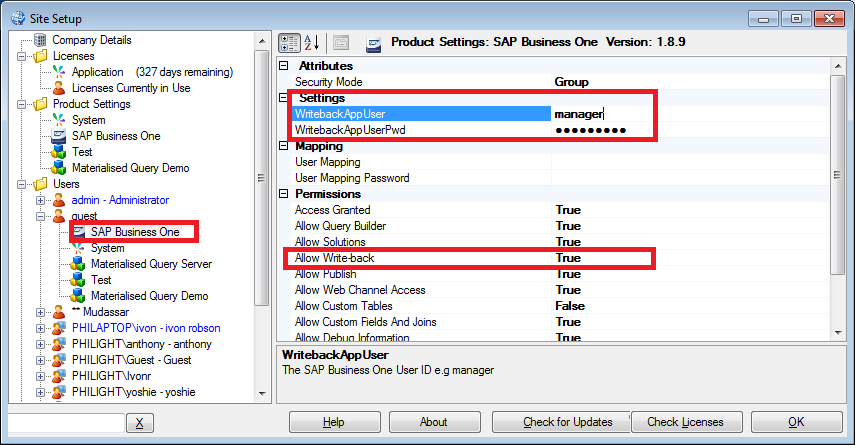Viewport: 855px width, 445px height.
Task: Collapse the Licenses tree node
Action: 21,56
